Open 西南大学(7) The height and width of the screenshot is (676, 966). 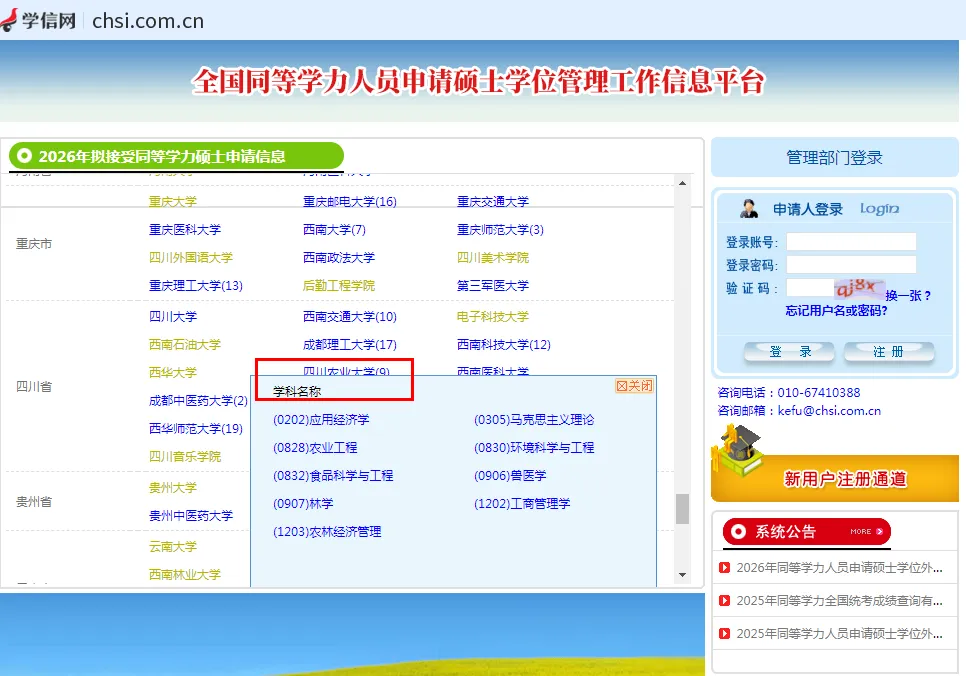[x=335, y=229]
